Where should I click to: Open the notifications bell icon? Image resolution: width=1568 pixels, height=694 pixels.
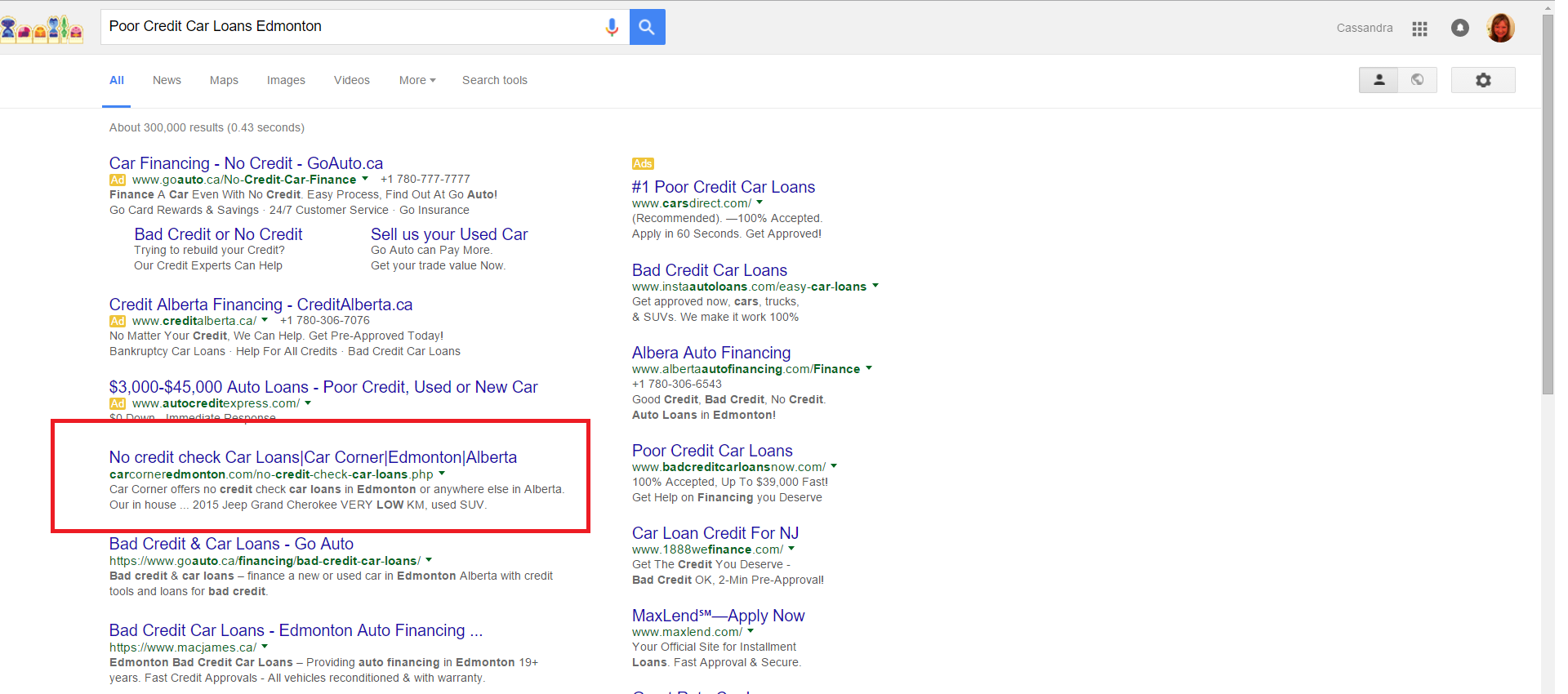pos(1459,28)
